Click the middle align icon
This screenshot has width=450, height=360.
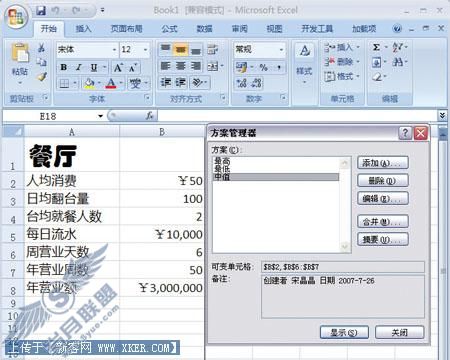[180, 49]
